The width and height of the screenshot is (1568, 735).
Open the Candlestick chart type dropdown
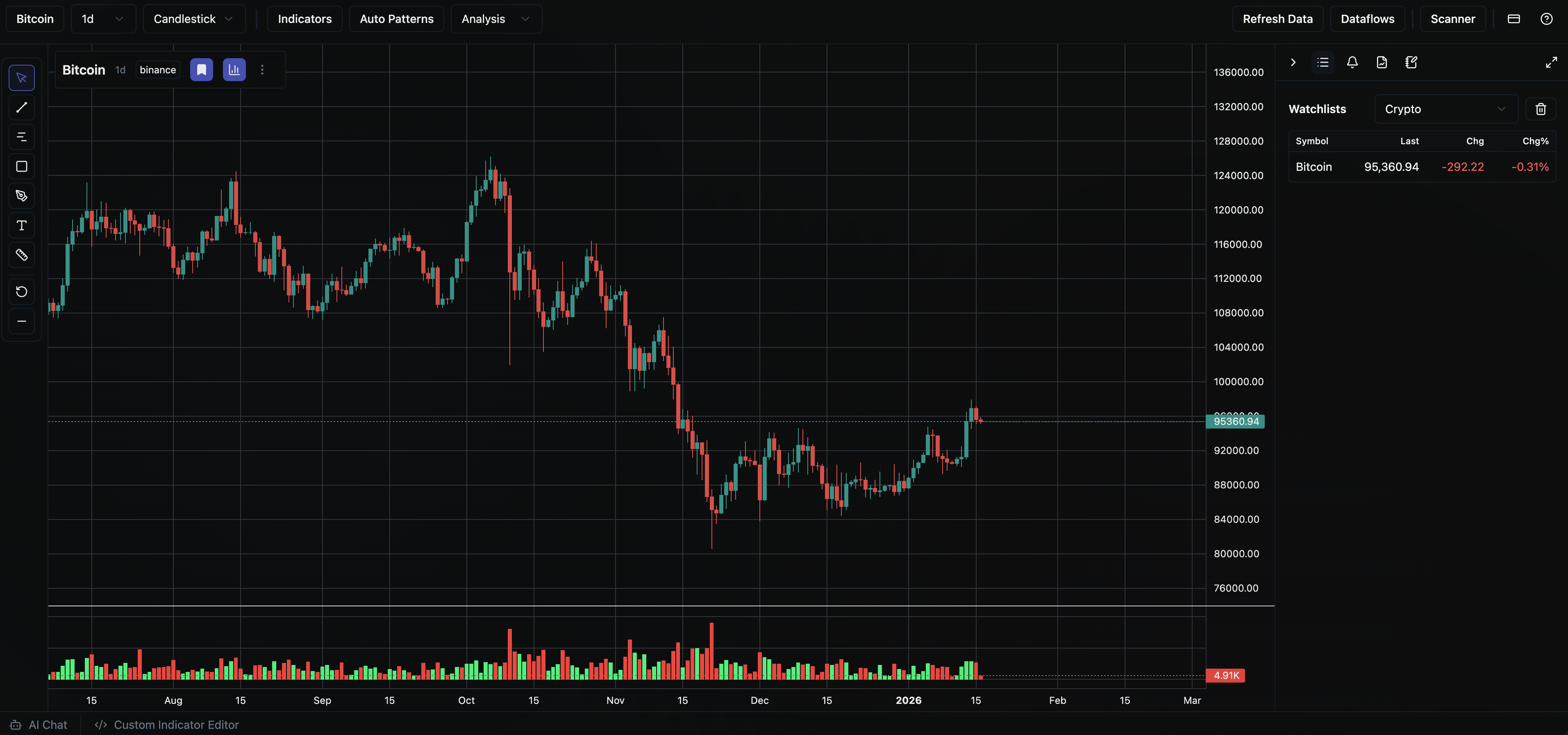click(x=193, y=19)
